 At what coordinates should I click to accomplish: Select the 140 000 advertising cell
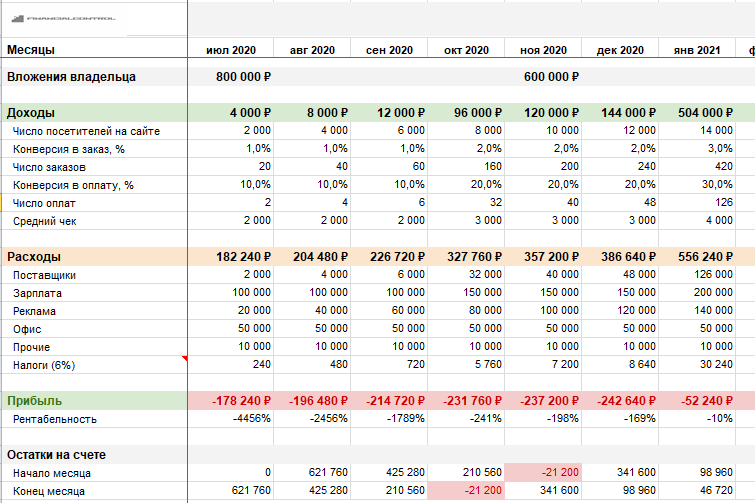[697, 310]
